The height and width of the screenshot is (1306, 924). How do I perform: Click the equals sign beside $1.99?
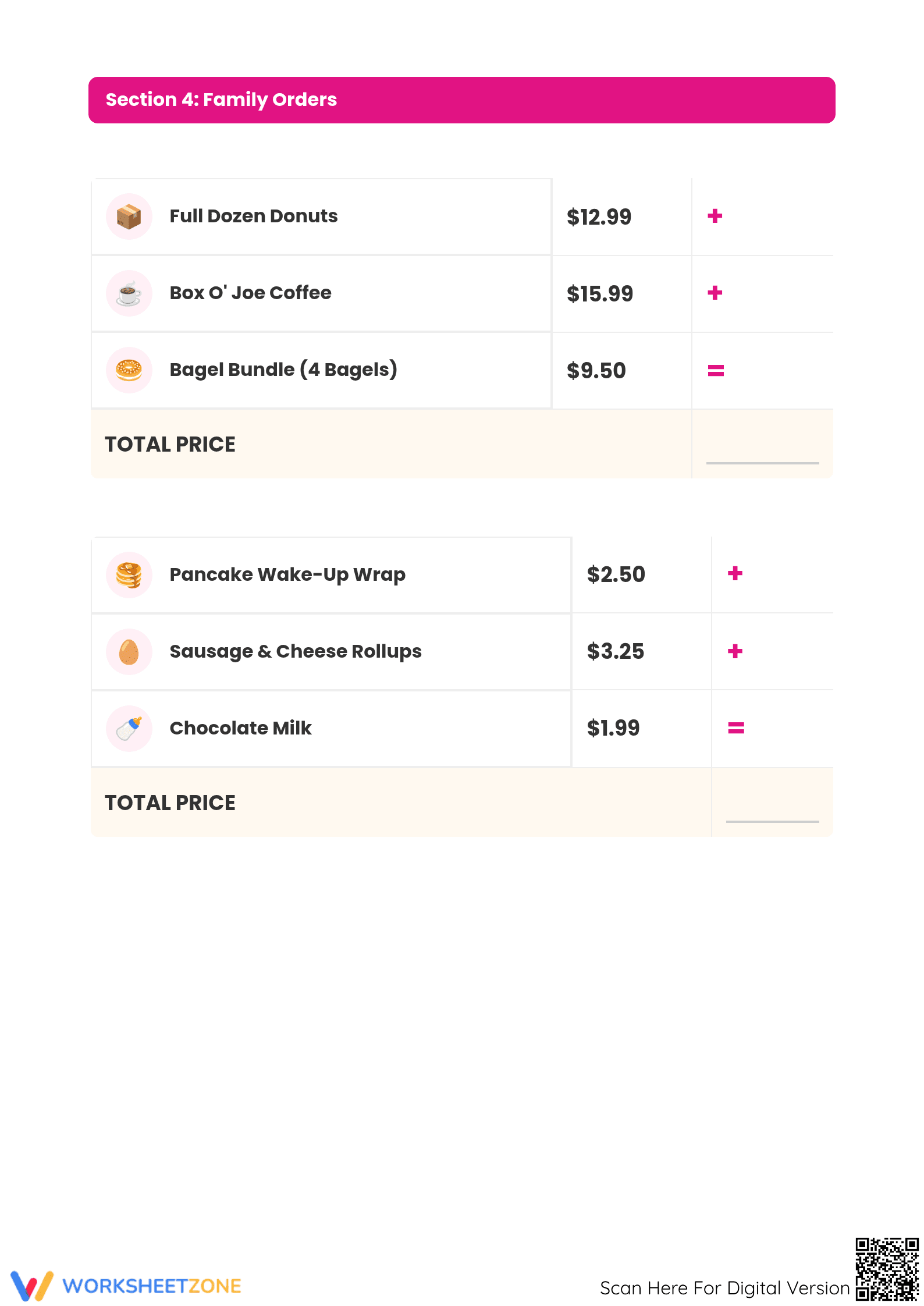pyautogui.click(x=736, y=727)
